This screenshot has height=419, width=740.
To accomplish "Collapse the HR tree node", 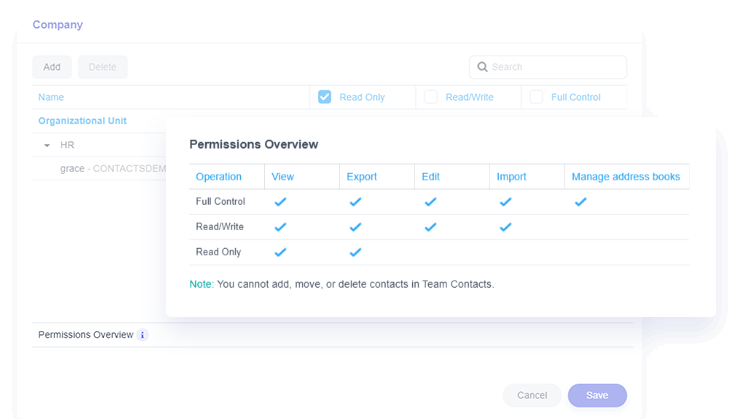I will point(47,146).
